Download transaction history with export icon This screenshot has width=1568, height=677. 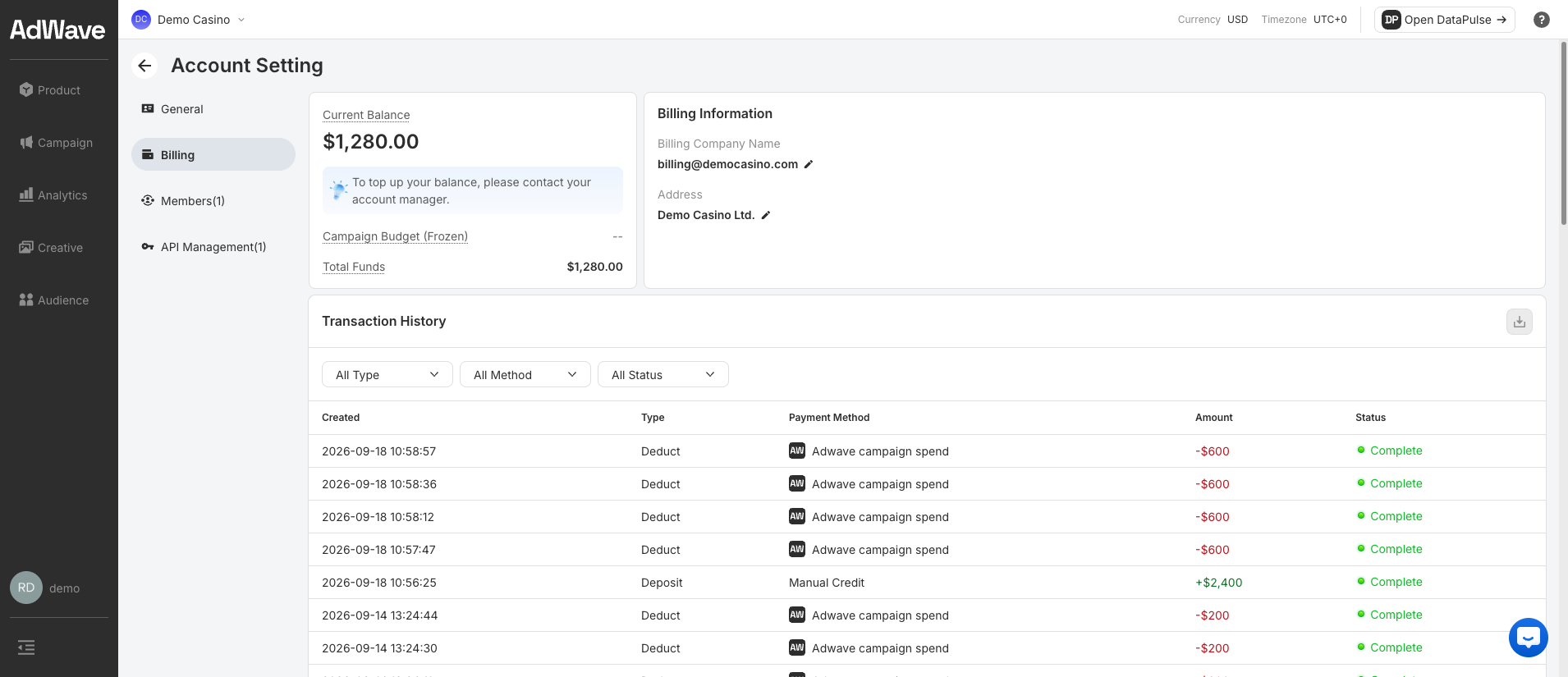click(x=1520, y=322)
